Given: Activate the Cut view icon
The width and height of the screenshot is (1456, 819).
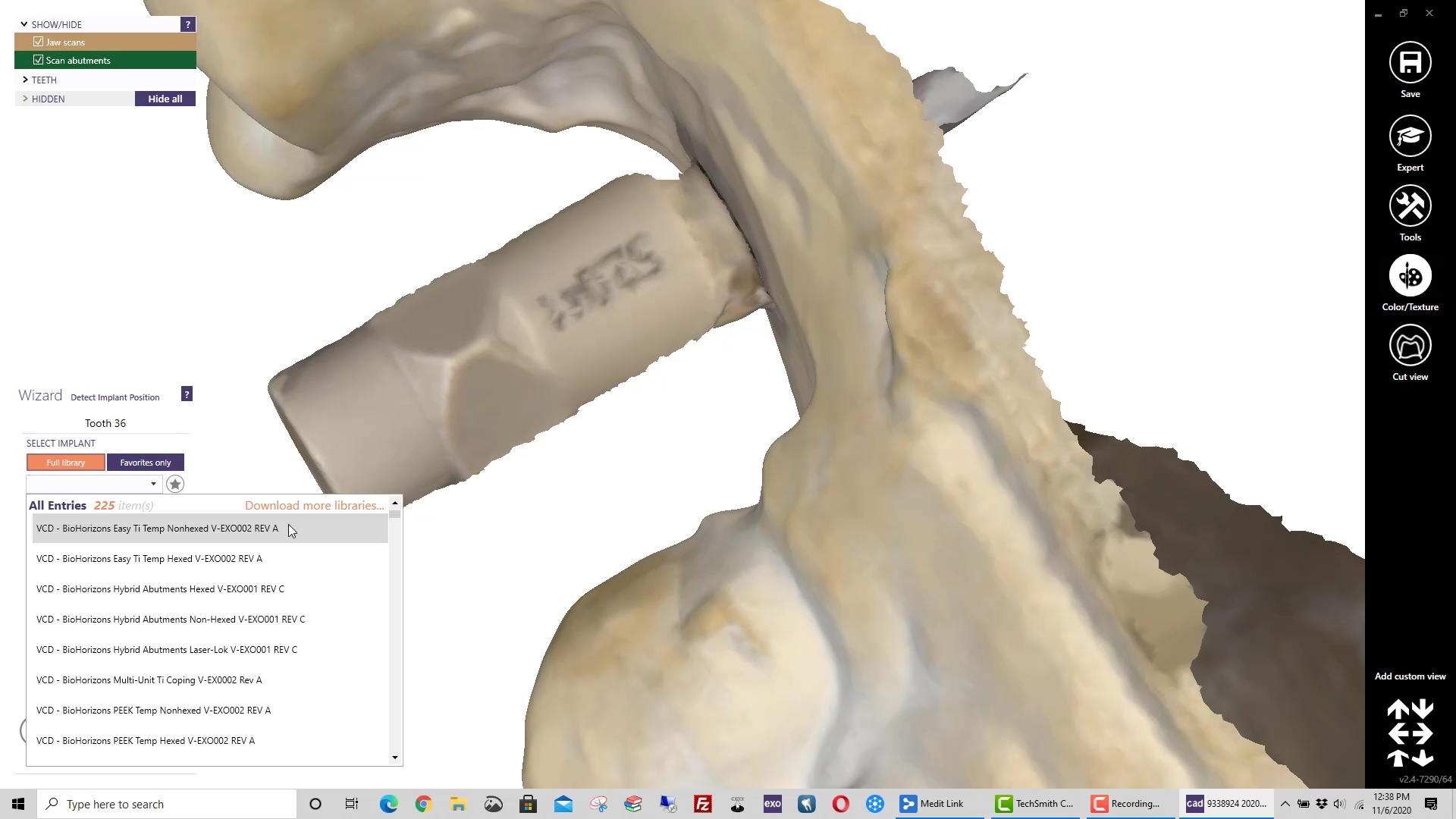Looking at the screenshot, I should (1410, 345).
